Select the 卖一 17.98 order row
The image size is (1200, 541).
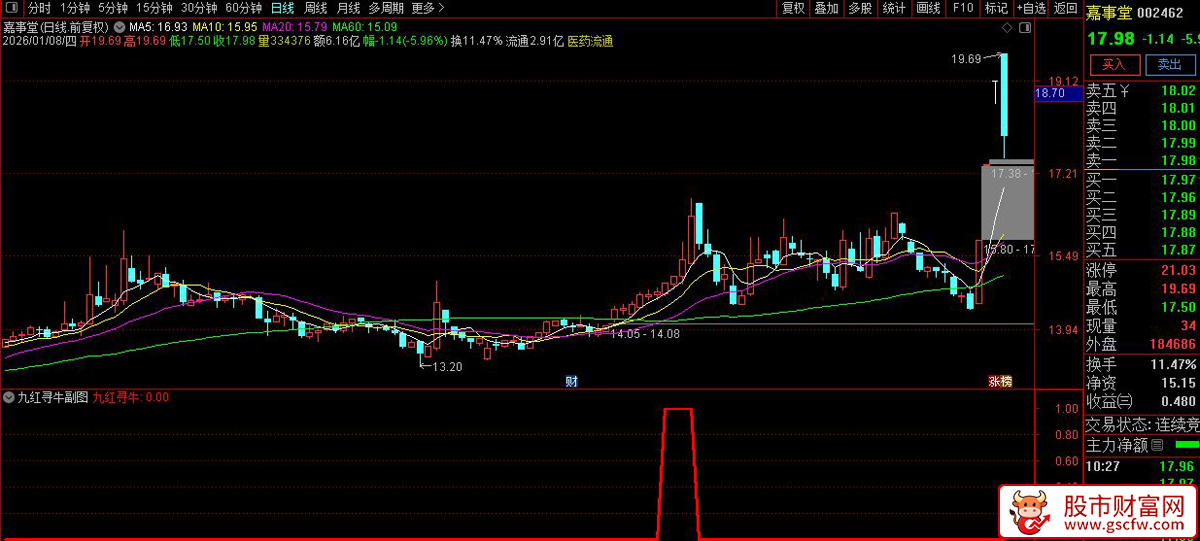pyautogui.click(x=1142, y=161)
